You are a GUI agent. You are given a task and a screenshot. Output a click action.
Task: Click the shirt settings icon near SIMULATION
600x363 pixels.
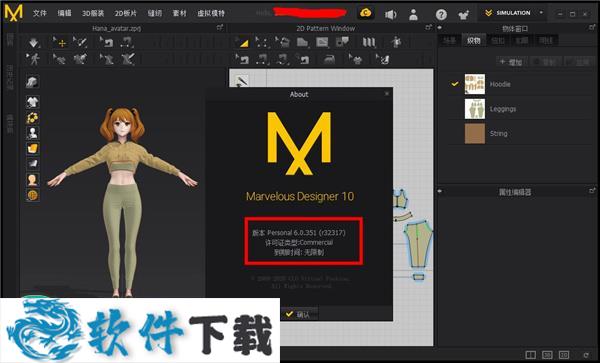[463, 15]
